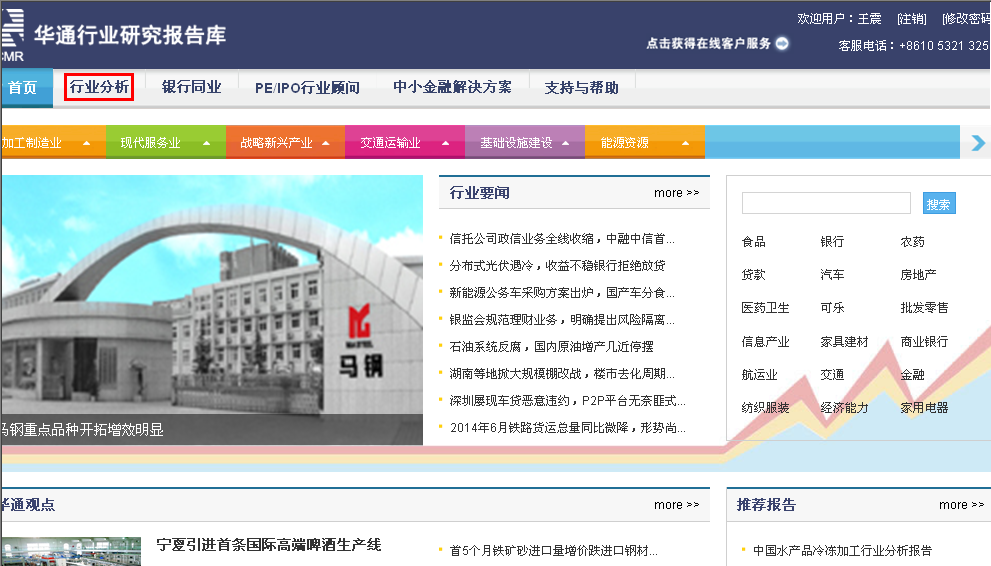Click the beer production line thumbnail

(70, 551)
